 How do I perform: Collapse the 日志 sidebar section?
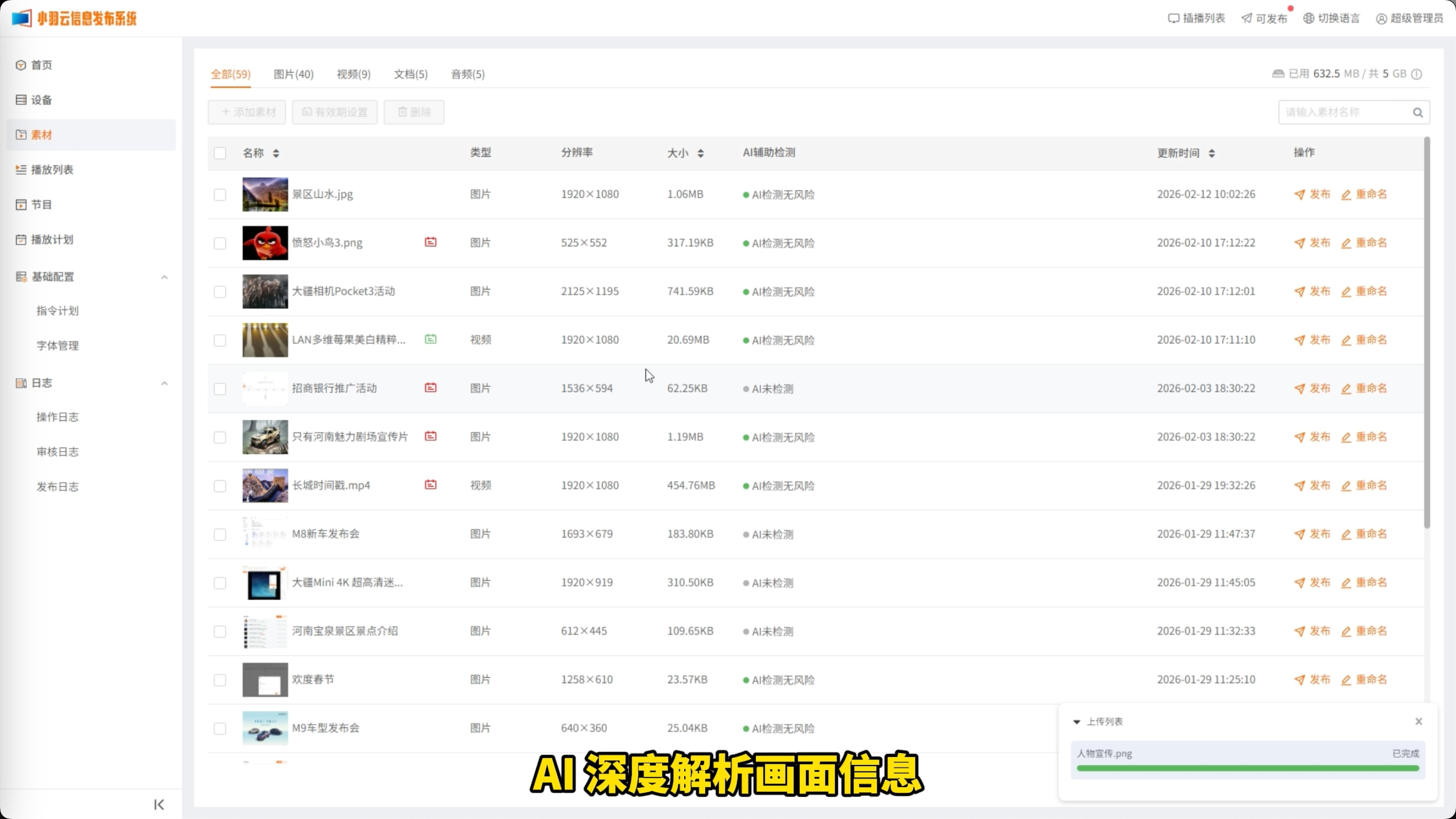[x=164, y=383]
